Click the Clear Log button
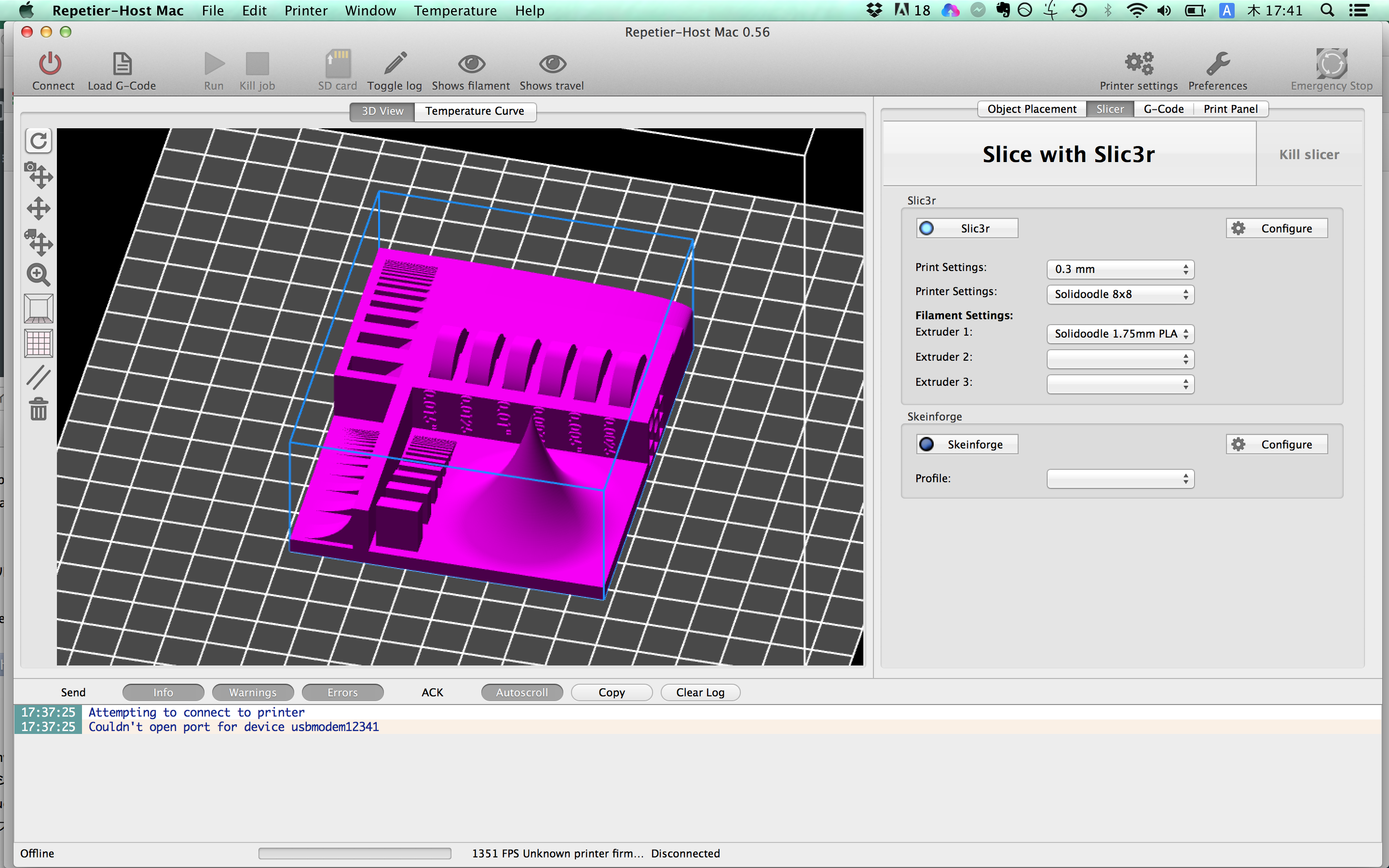The image size is (1389, 868). coord(700,692)
